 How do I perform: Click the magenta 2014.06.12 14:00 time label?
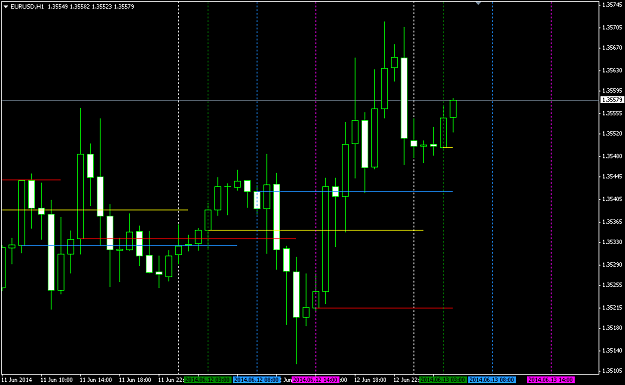[316, 380]
